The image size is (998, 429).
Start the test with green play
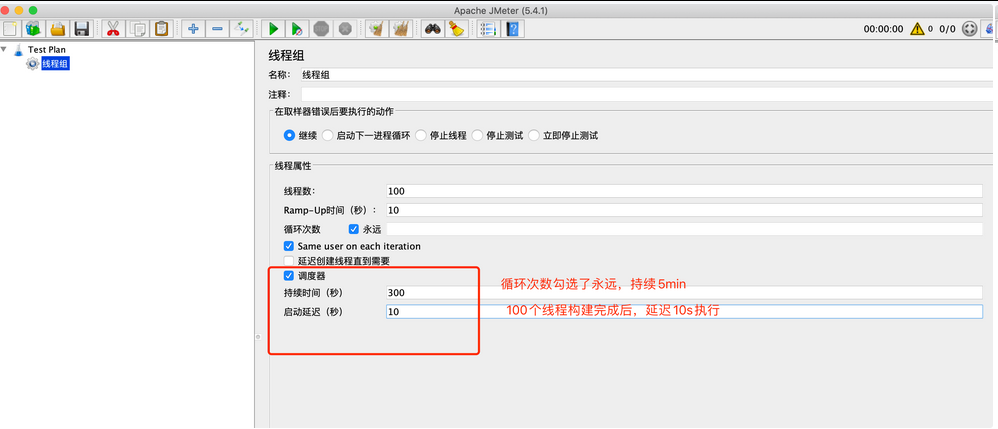(273, 29)
